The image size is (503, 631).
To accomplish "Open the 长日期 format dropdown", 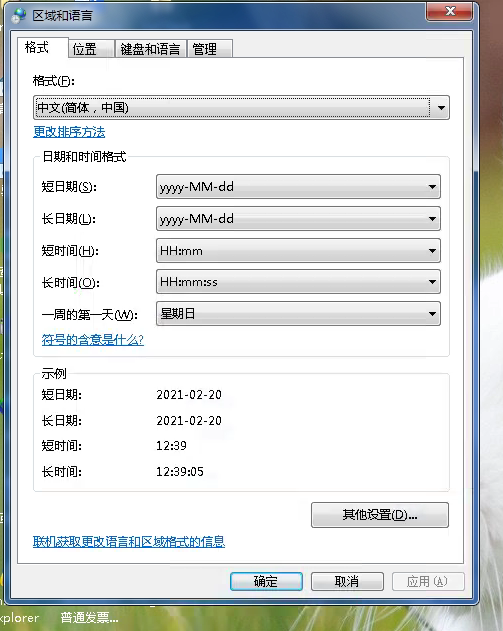I will 298,219.
